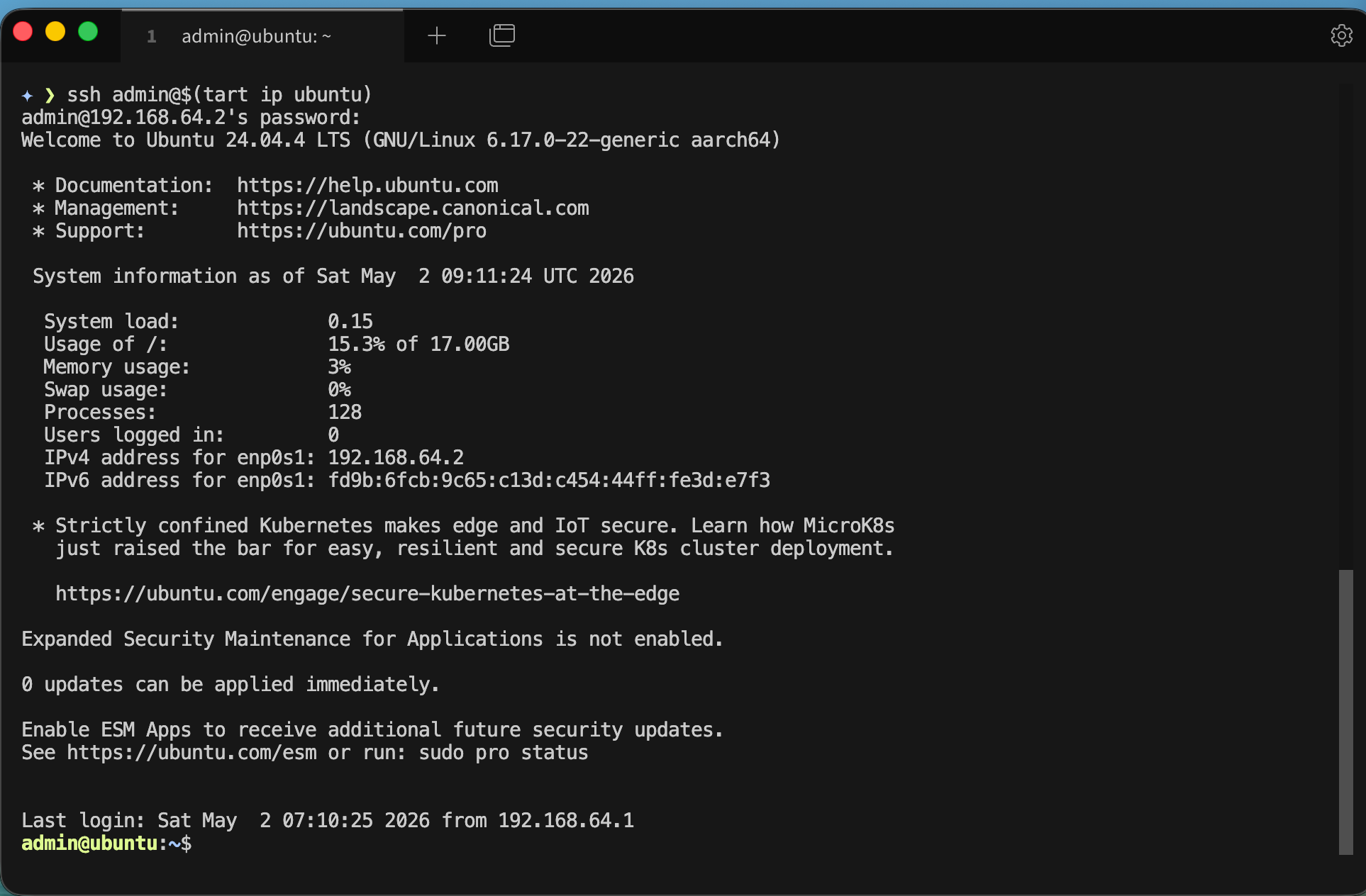The image size is (1366, 896).
Task: Open the https://landscape.canonical.com link
Action: click(x=413, y=208)
